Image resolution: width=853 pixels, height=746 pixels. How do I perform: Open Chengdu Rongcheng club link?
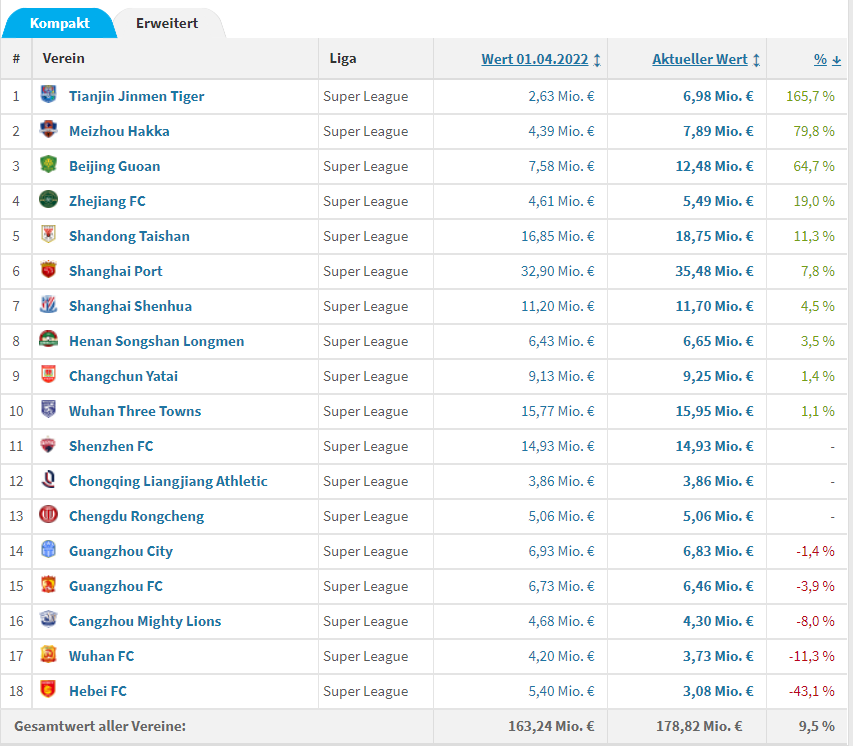(x=137, y=516)
